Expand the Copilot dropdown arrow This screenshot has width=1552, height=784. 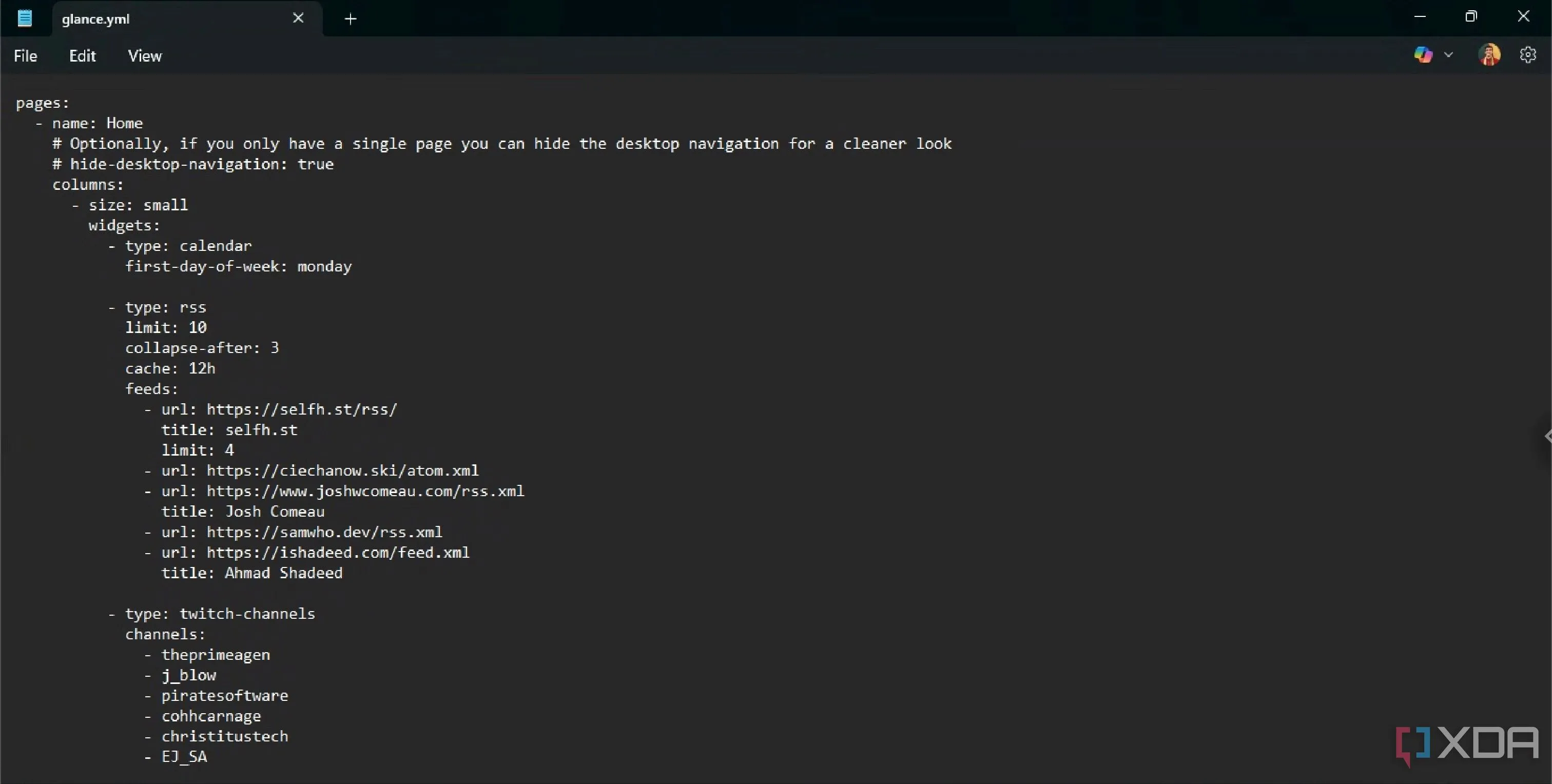[x=1448, y=55]
